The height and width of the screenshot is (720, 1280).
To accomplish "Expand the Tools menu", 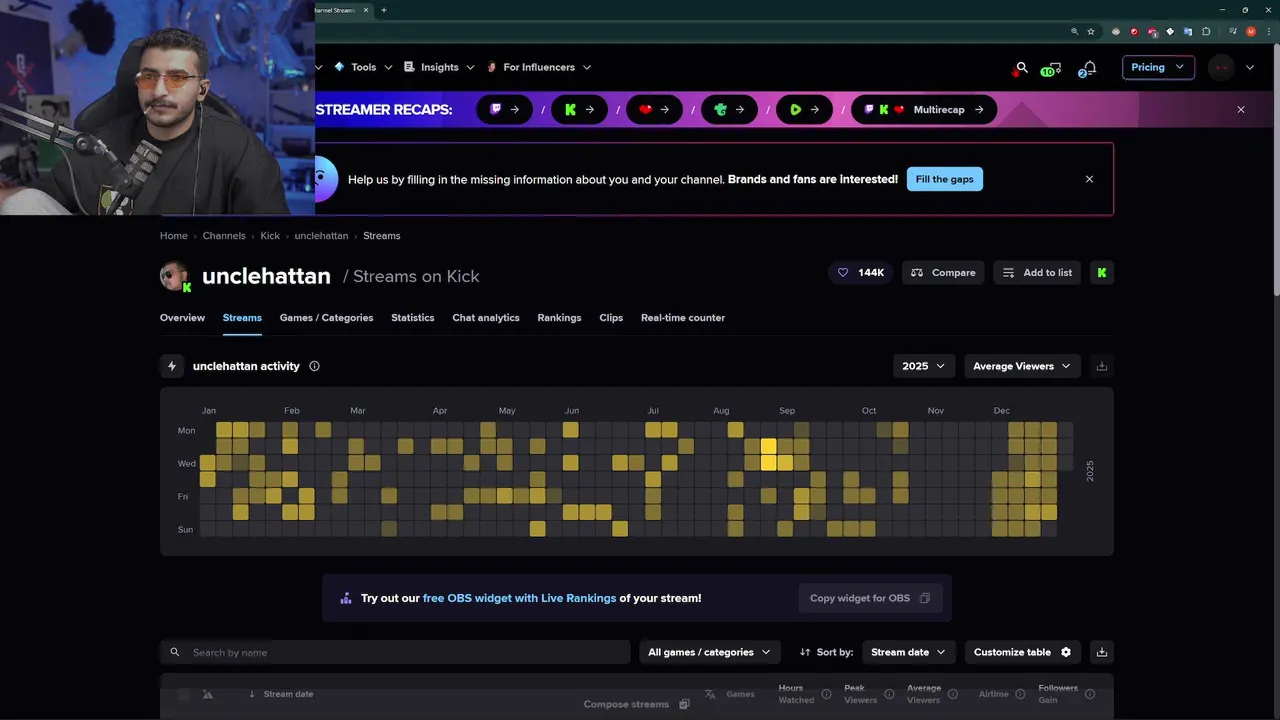I will point(363,67).
